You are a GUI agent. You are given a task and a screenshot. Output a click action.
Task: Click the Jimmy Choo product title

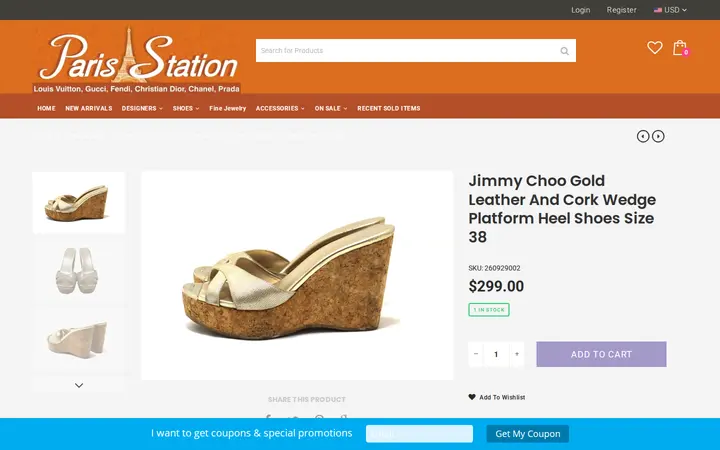[562, 208]
